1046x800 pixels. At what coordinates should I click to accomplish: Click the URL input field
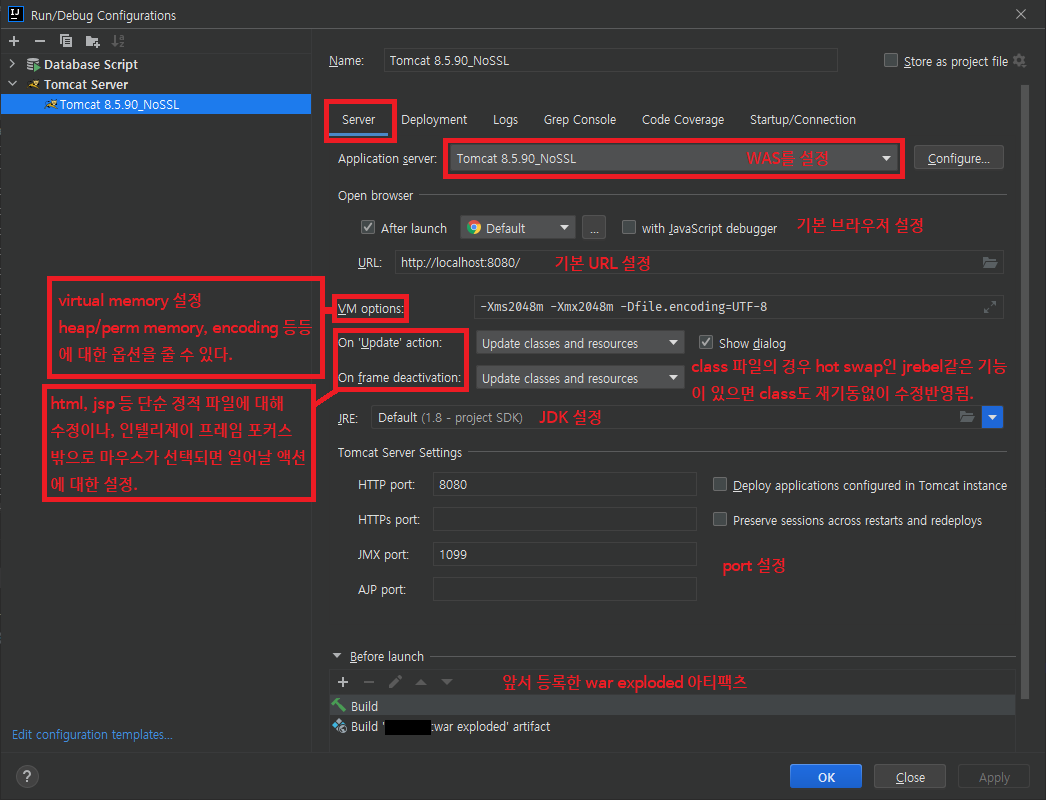pyautogui.click(x=699, y=263)
